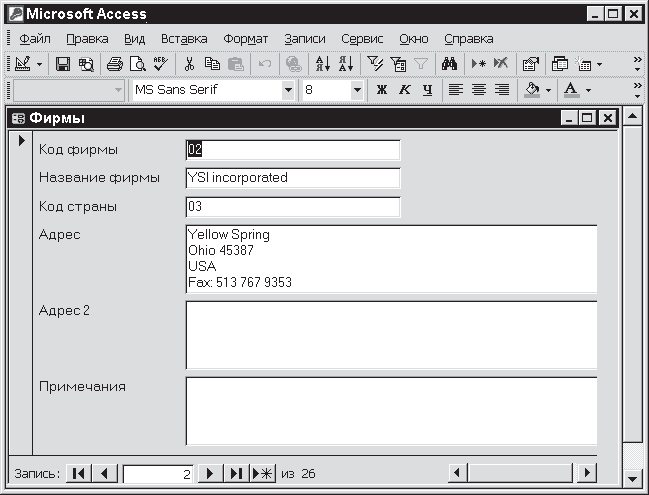Click the fill/background color bucket
The image size is (649, 495).
(532, 90)
